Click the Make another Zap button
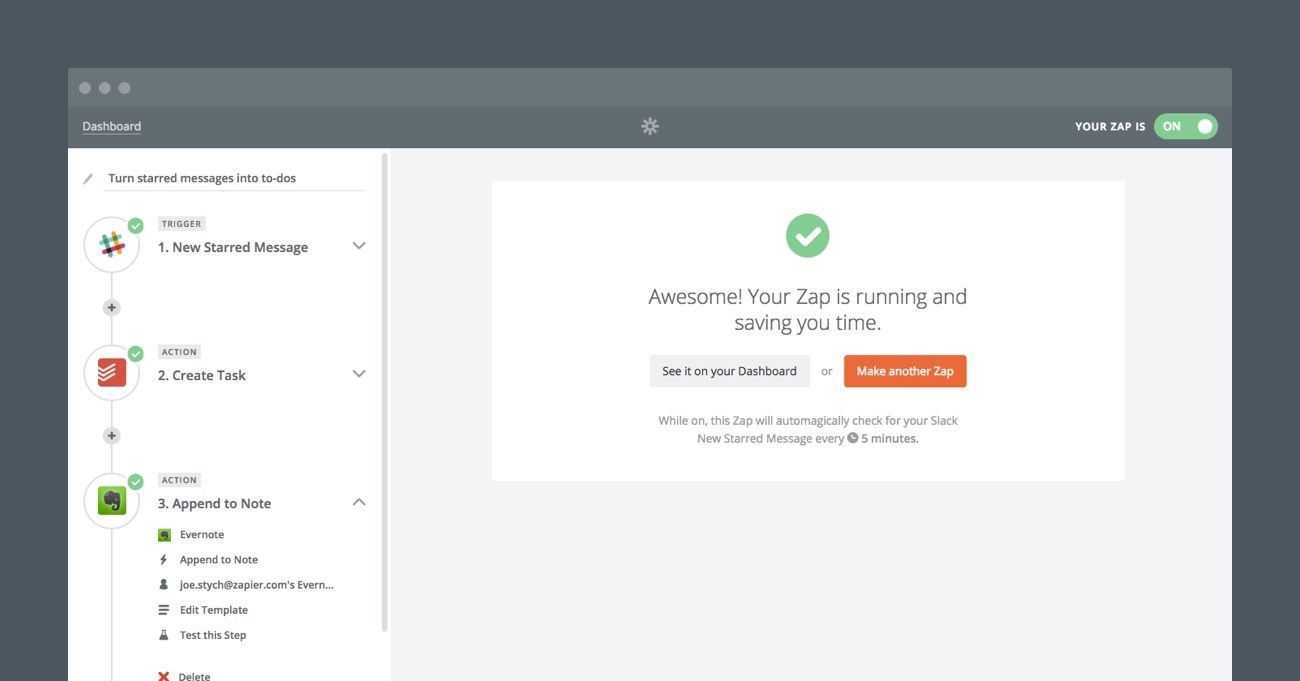The height and width of the screenshot is (681, 1300). (905, 371)
